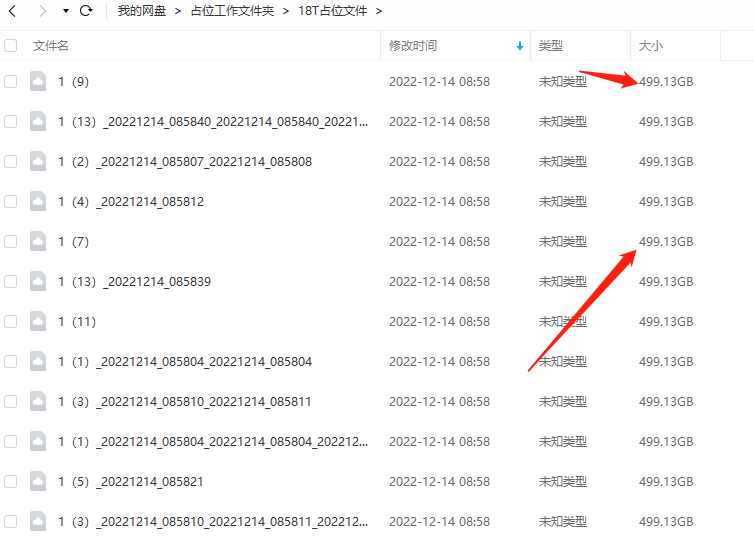754x537 pixels.
Task: Check the box for 1 (5) _20221214_085821
Action: [11, 481]
